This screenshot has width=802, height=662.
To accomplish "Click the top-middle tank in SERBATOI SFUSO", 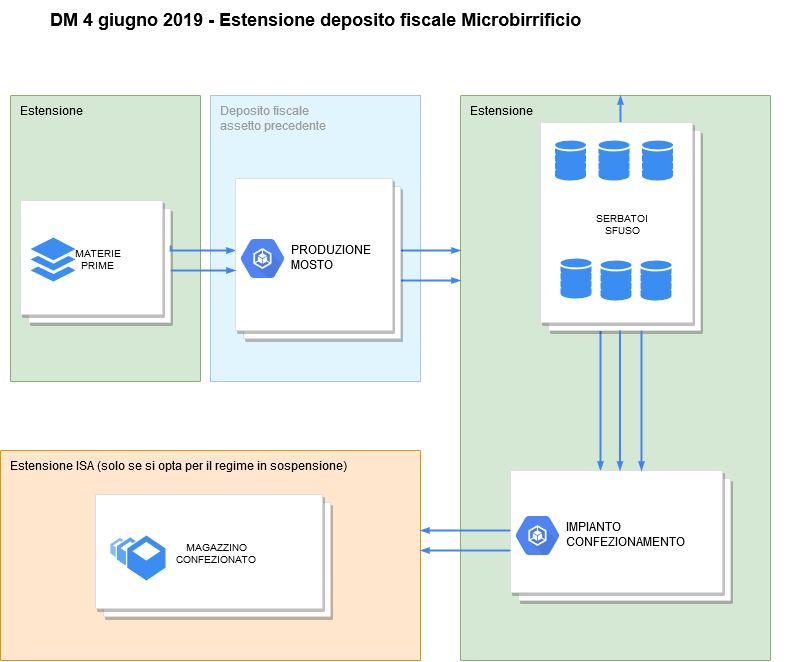I will point(614,161).
